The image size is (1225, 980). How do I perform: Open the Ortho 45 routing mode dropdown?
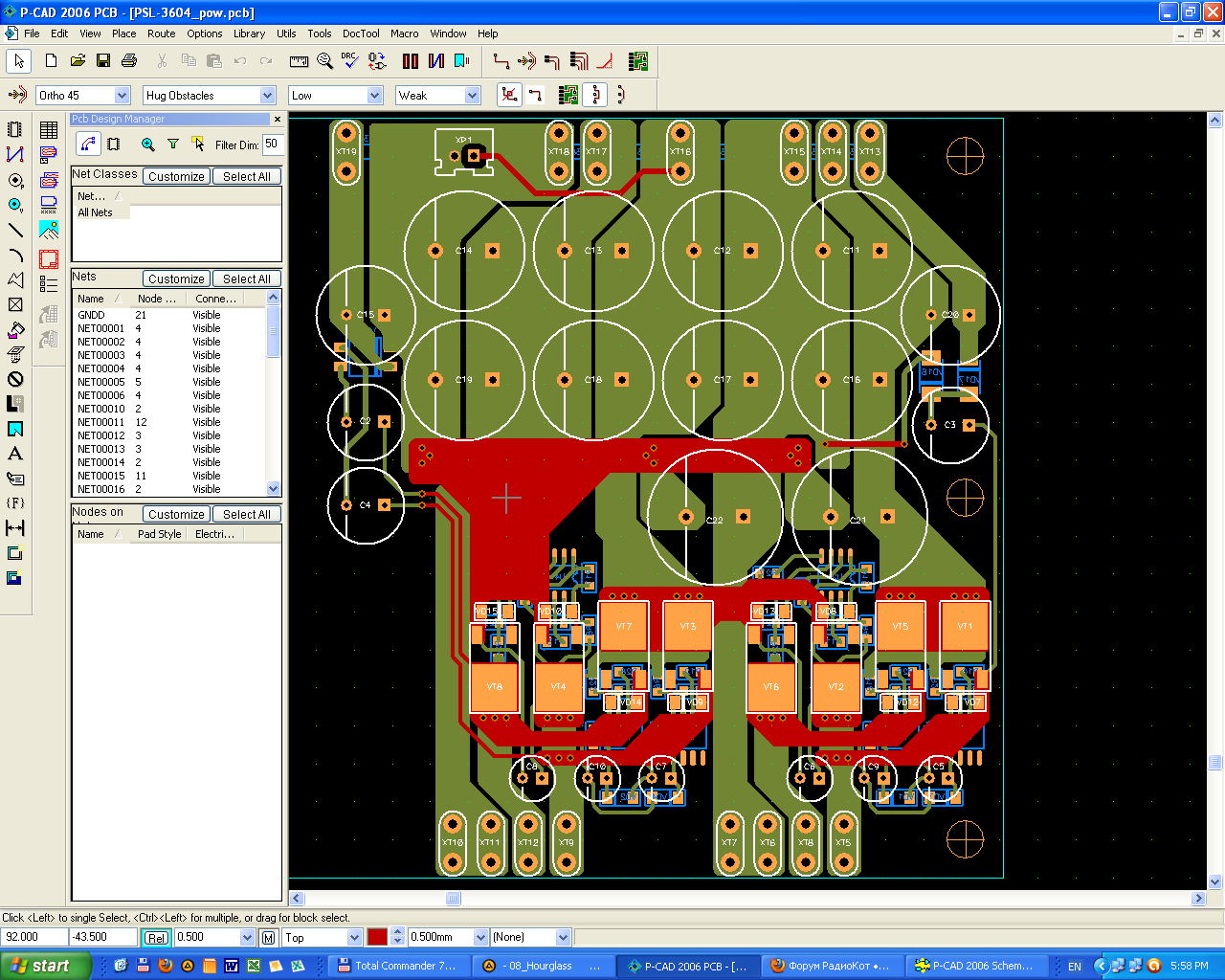pyautogui.click(x=122, y=96)
